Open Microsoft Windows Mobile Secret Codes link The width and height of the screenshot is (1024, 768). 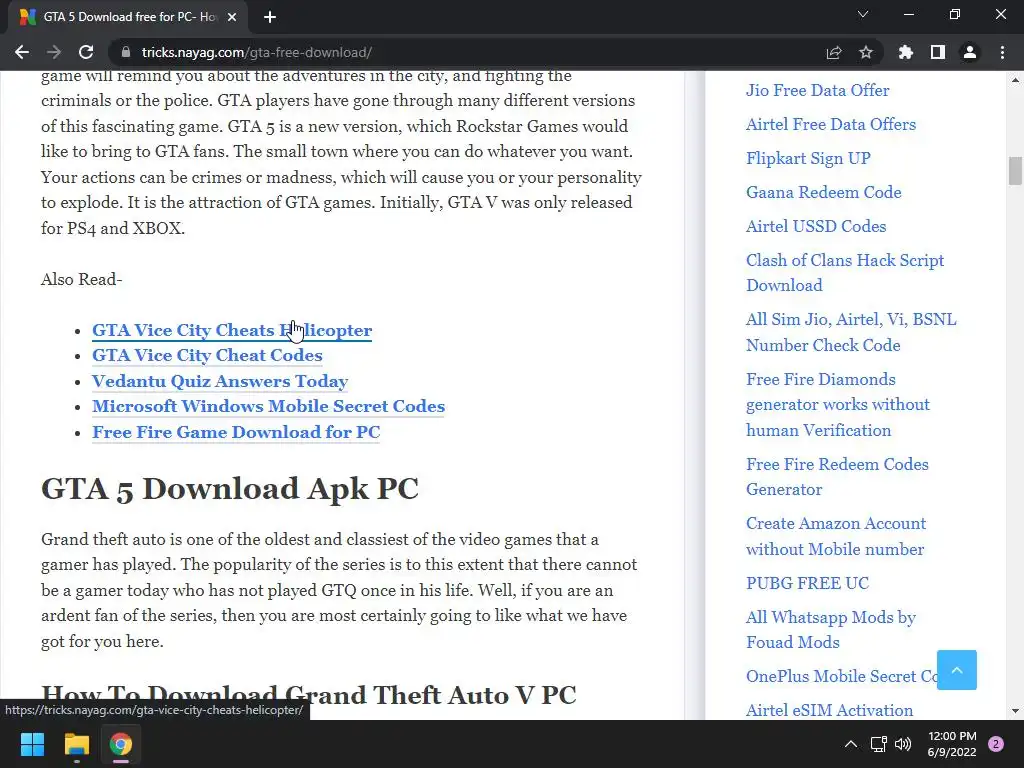click(268, 406)
